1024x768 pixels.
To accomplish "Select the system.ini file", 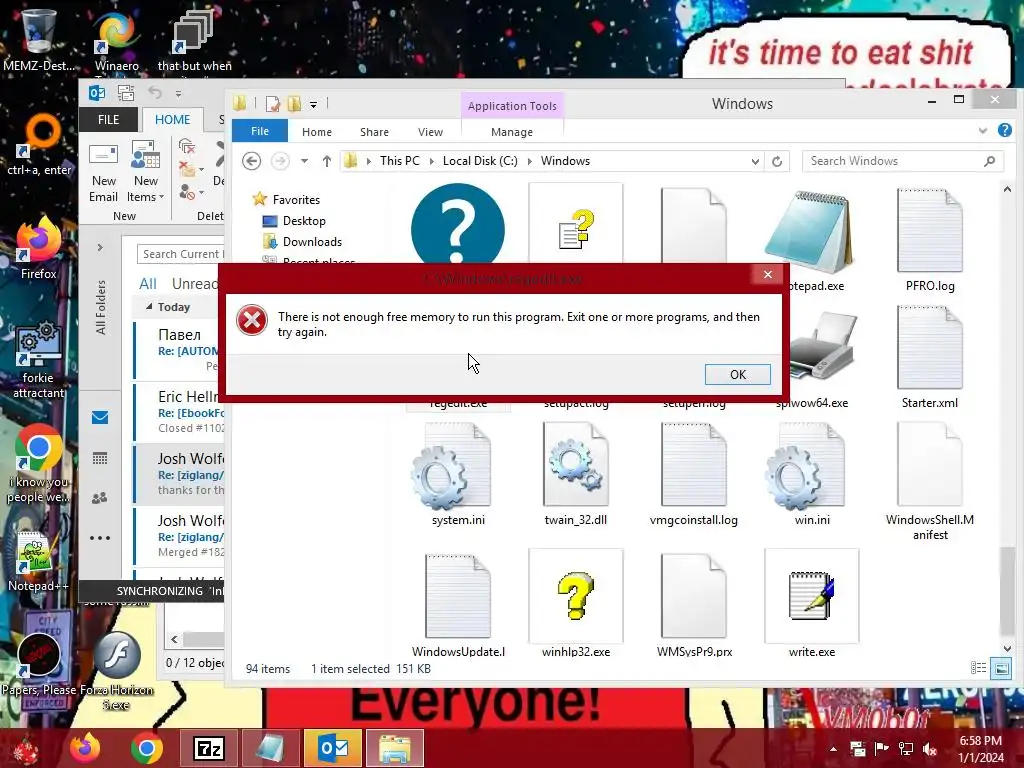I will (458, 474).
